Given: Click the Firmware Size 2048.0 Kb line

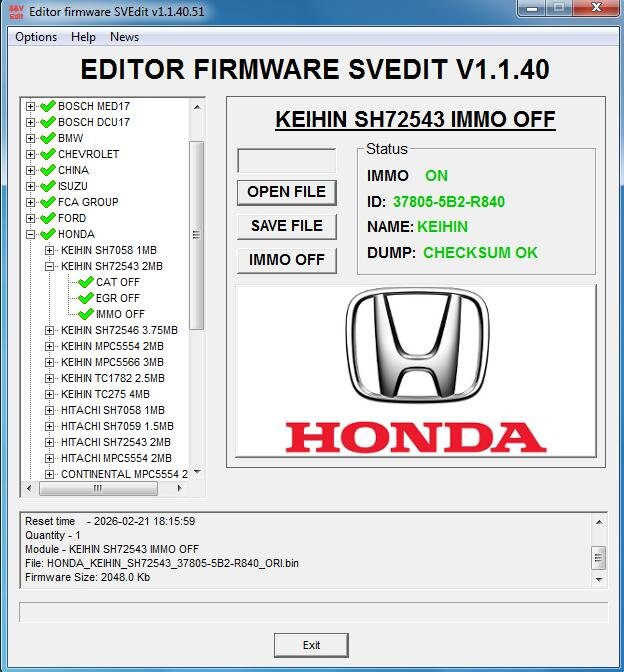Looking at the screenshot, I should 87,577.
